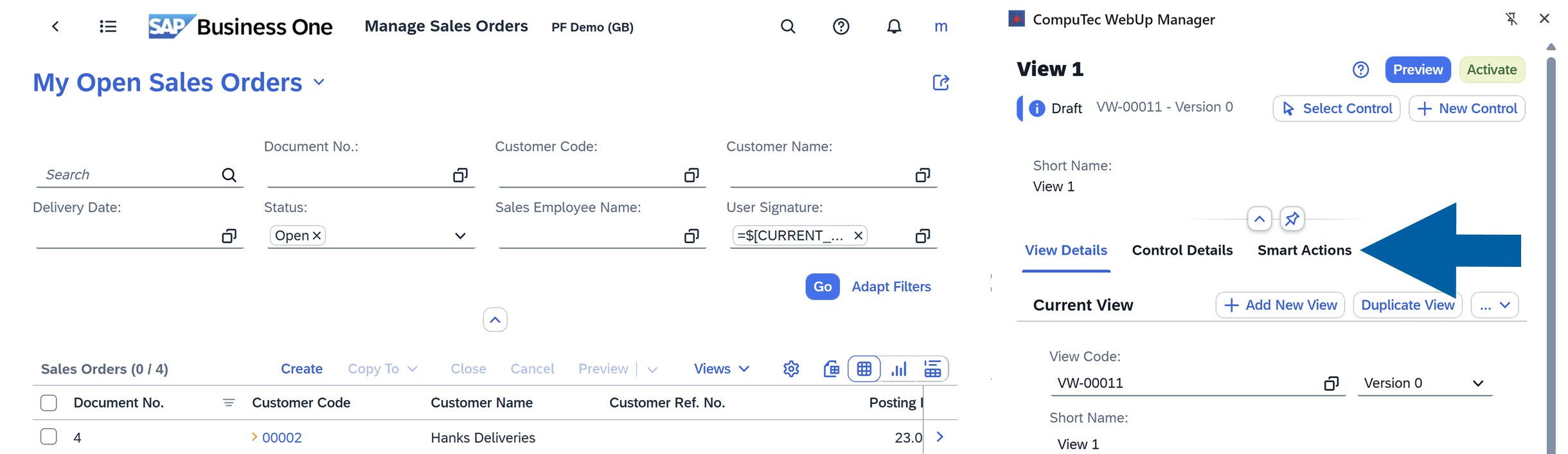Click the export to spreadsheet icon
This screenshot has height=454, width=1568.
[x=831, y=368]
